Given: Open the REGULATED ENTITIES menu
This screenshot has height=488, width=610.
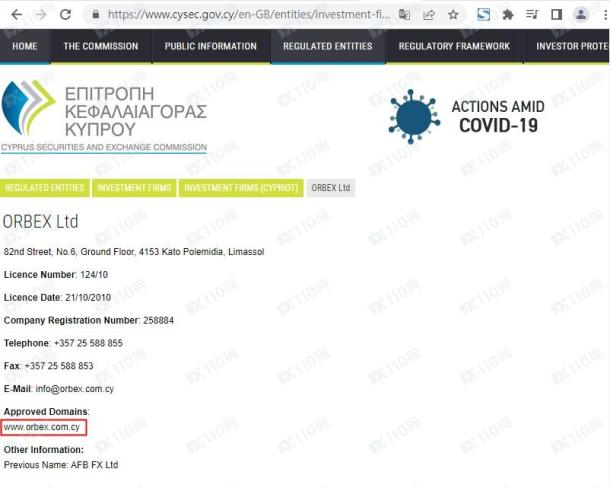Looking at the screenshot, I should 328,46.
